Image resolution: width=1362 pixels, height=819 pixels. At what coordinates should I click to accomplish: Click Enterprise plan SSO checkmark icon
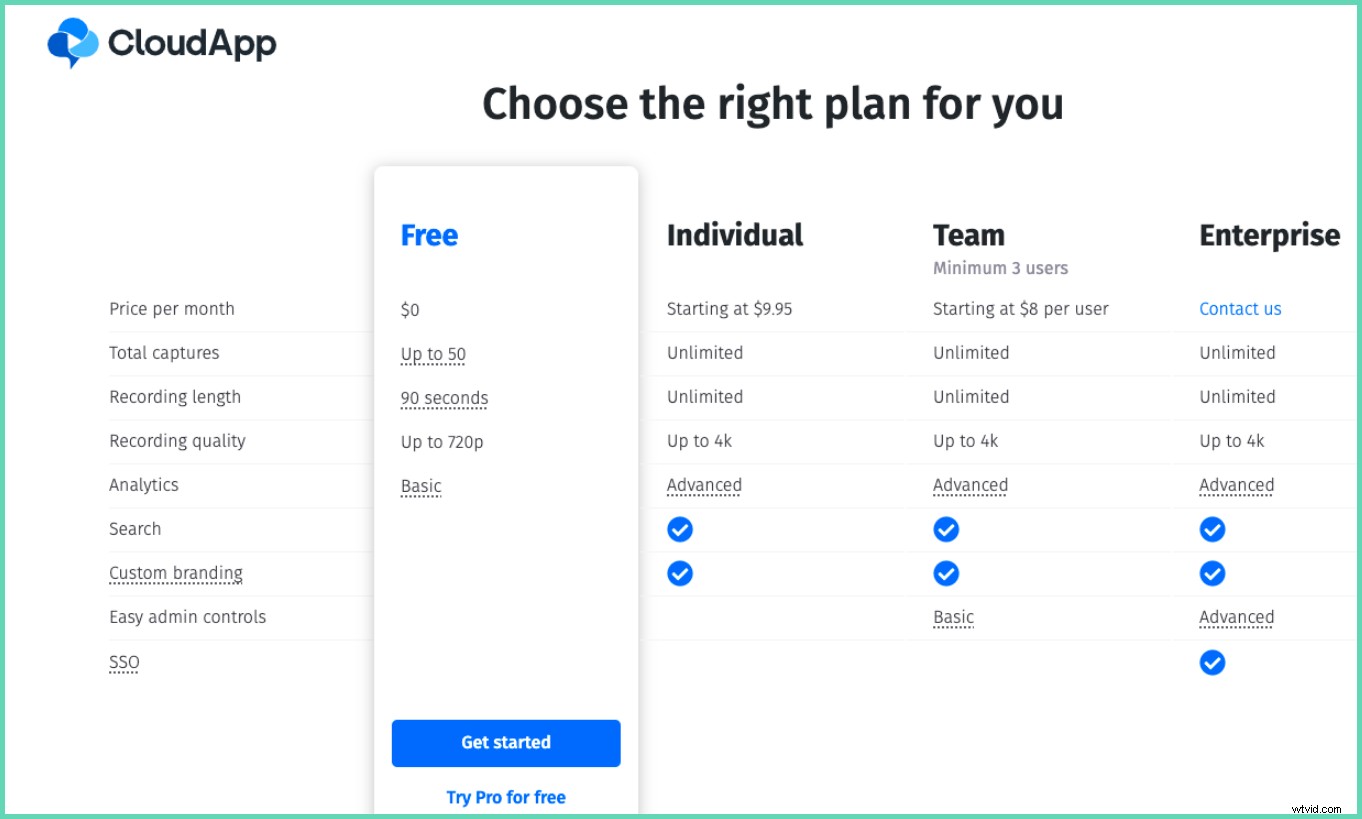pos(1212,662)
